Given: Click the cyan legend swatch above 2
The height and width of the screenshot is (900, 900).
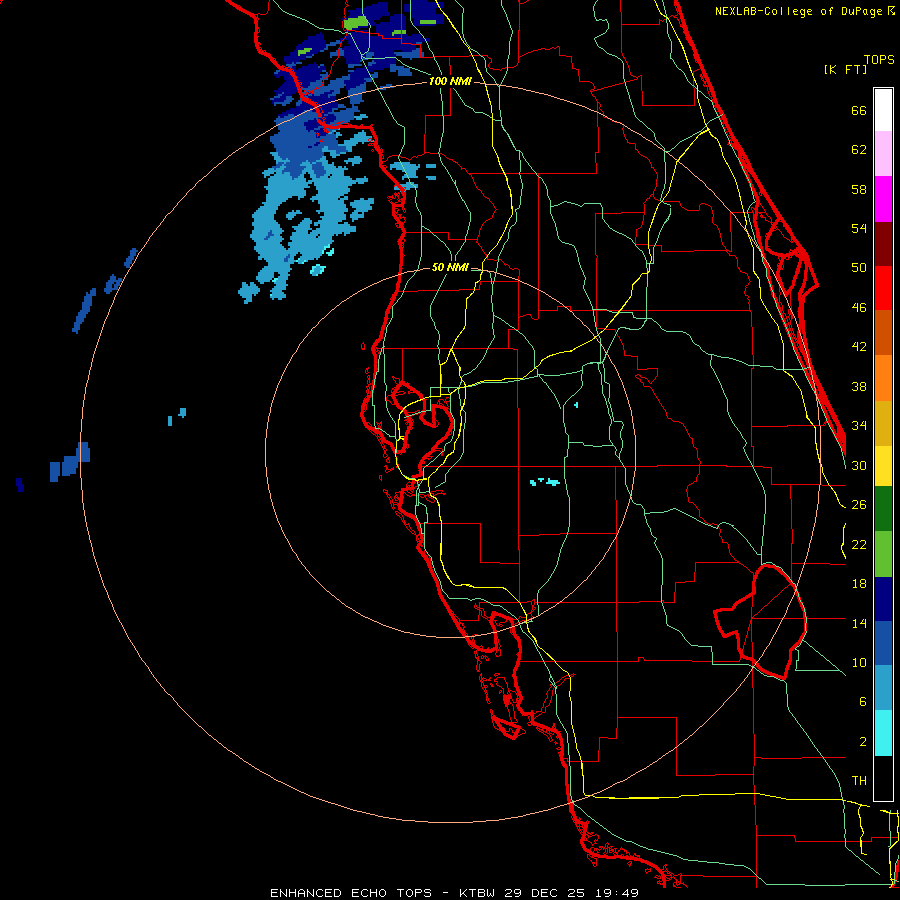Looking at the screenshot, I should coord(883,733).
